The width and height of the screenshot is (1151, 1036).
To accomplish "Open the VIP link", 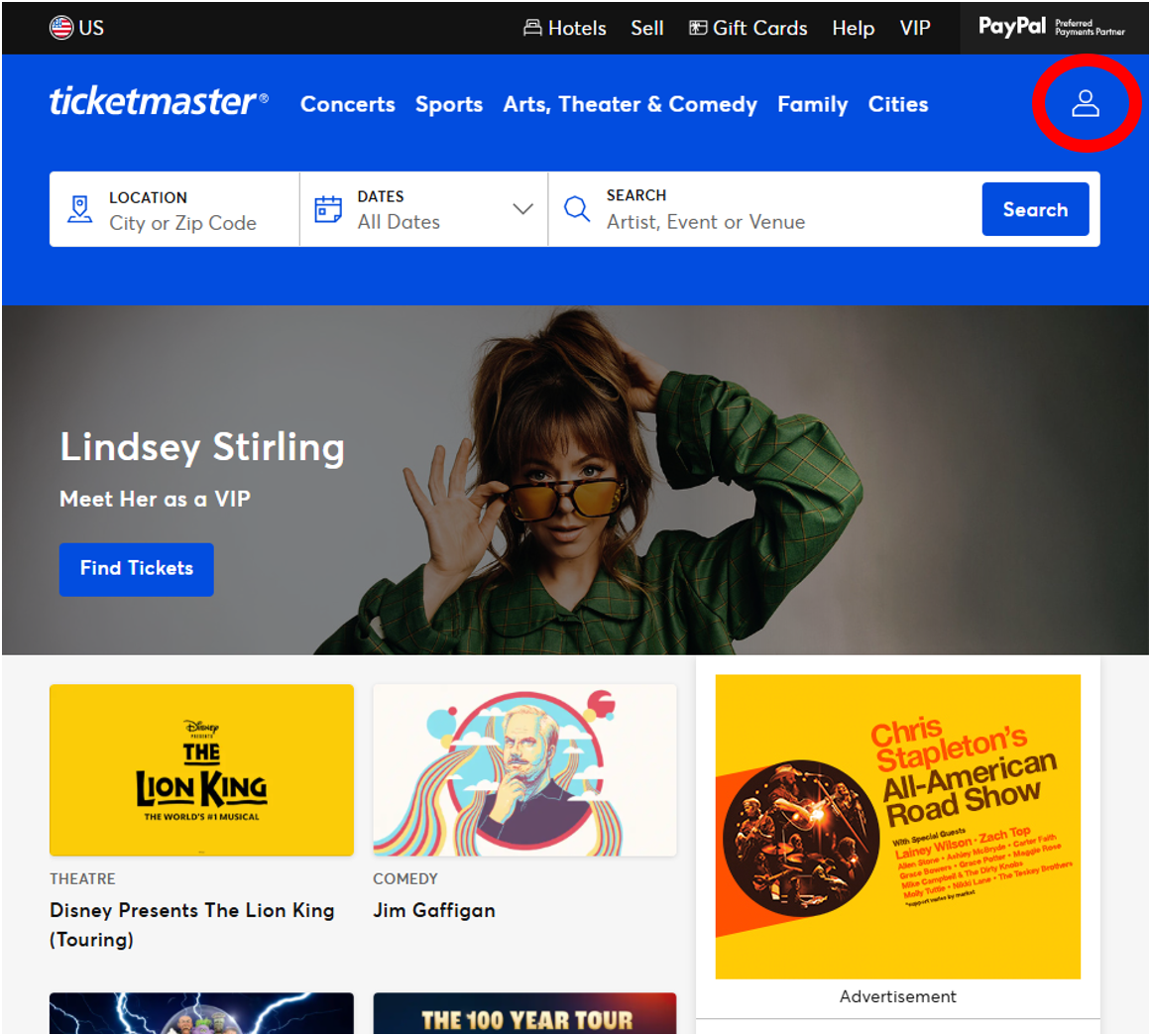I will point(915,28).
